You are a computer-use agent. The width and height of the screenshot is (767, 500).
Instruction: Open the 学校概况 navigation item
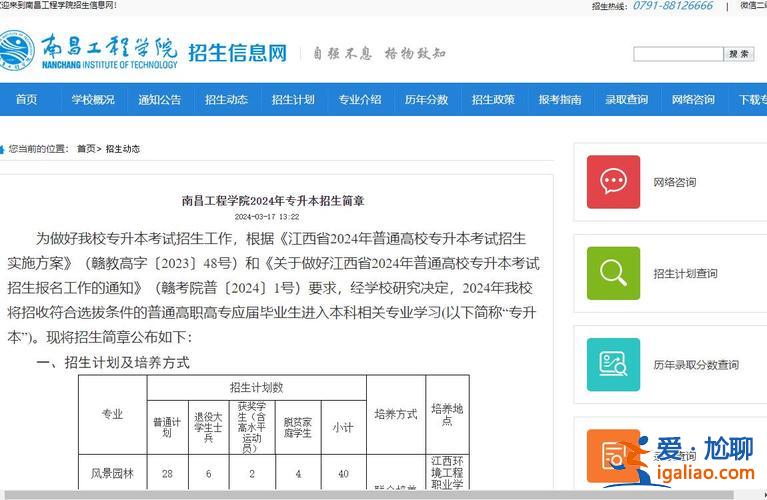point(93,100)
